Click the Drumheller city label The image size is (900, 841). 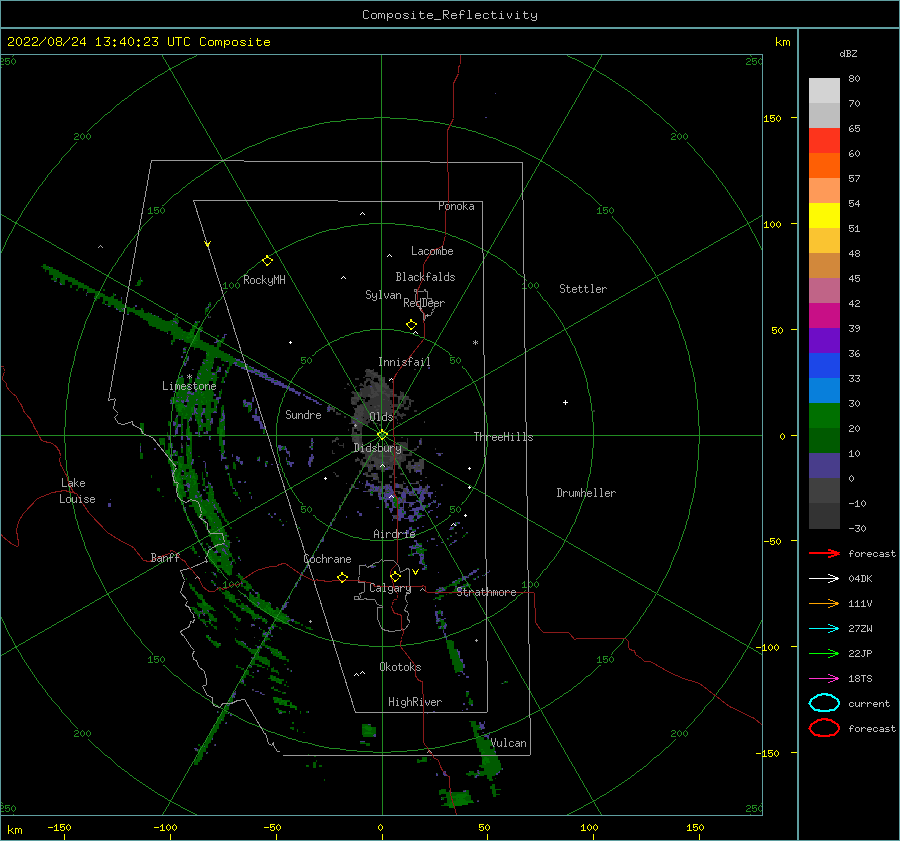586,493
